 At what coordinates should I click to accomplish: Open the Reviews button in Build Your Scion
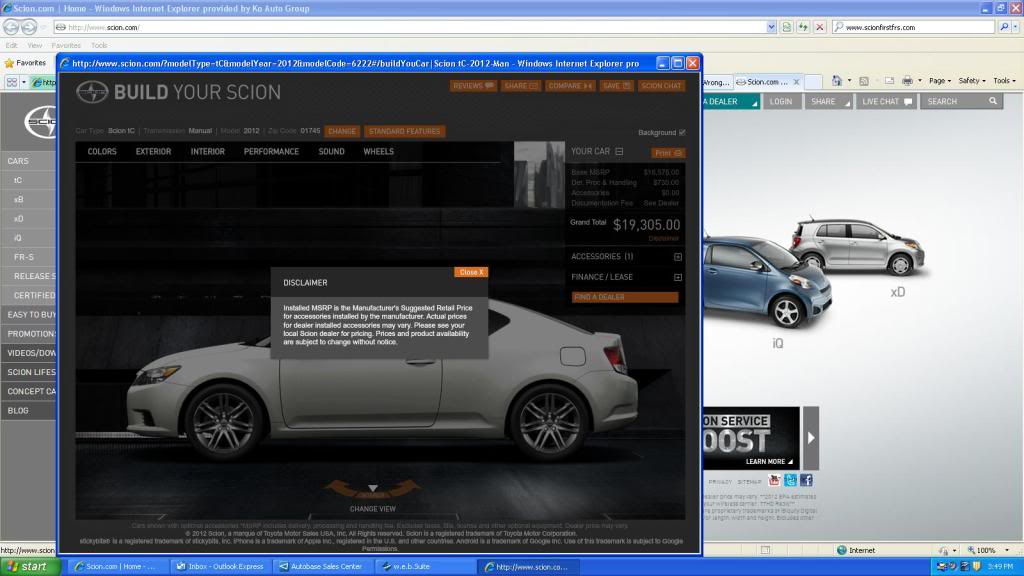click(473, 86)
